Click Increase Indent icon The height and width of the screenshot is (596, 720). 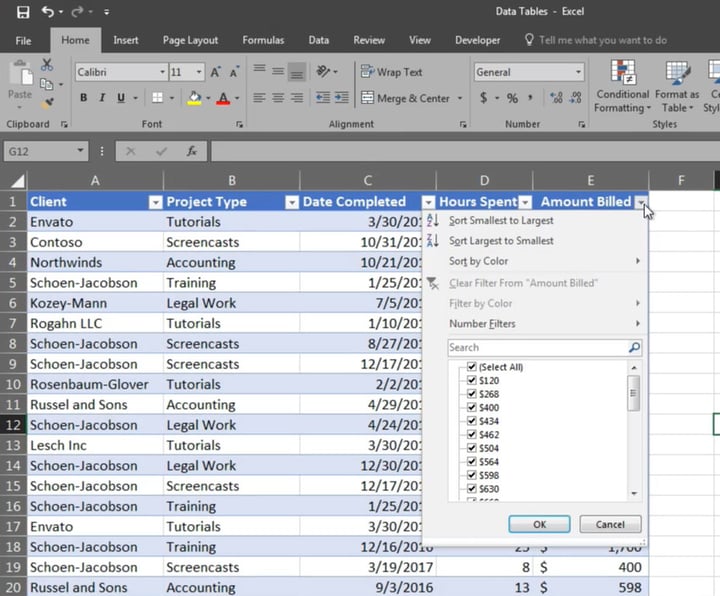(341, 97)
